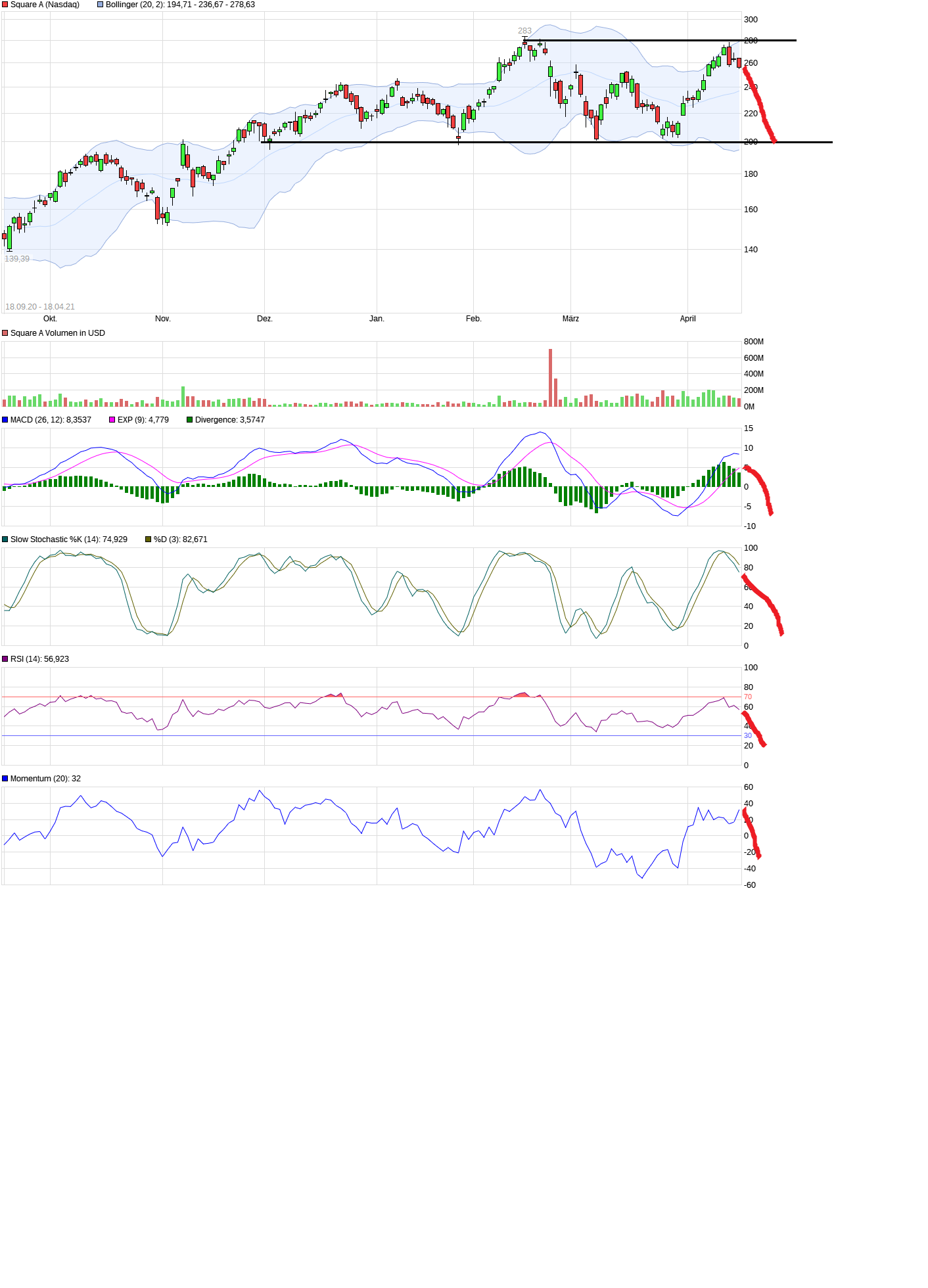The height and width of the screenshot is (1288, 928).
Task: Click the "Momentum (20): 32" label
Action: coord(45,779)
